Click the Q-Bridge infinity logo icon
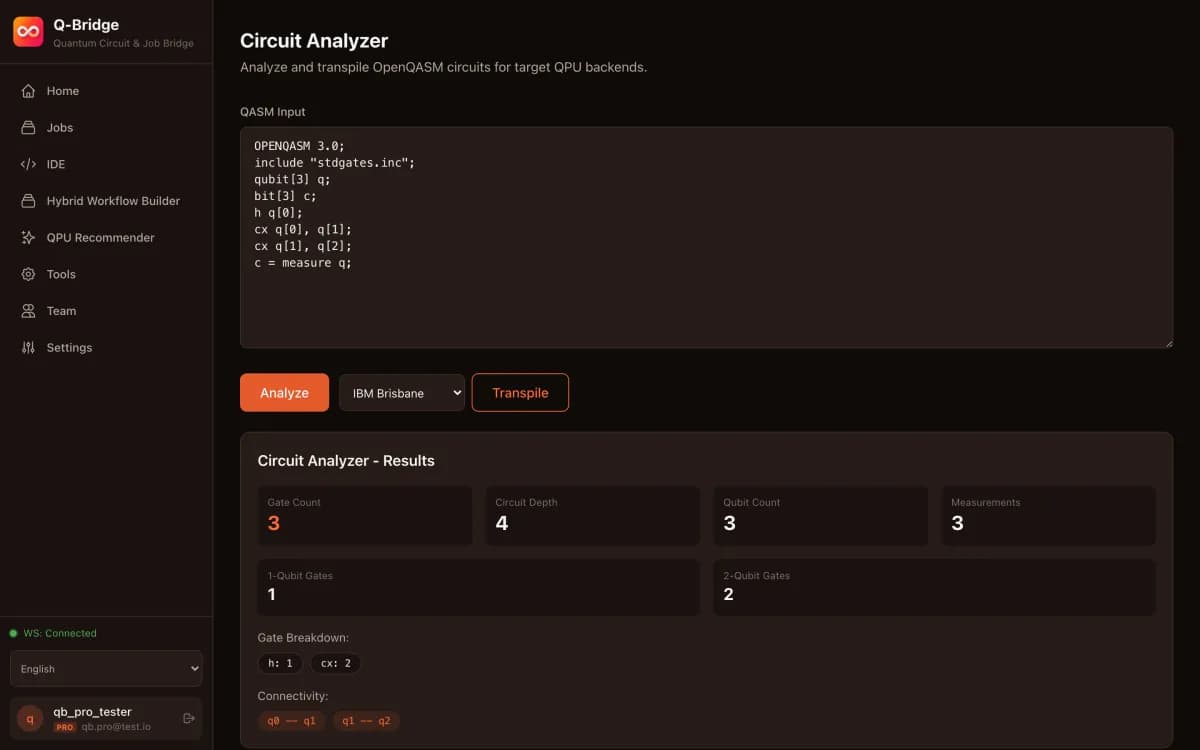Viewport: 1200px width, 750px height. [28, 32]
